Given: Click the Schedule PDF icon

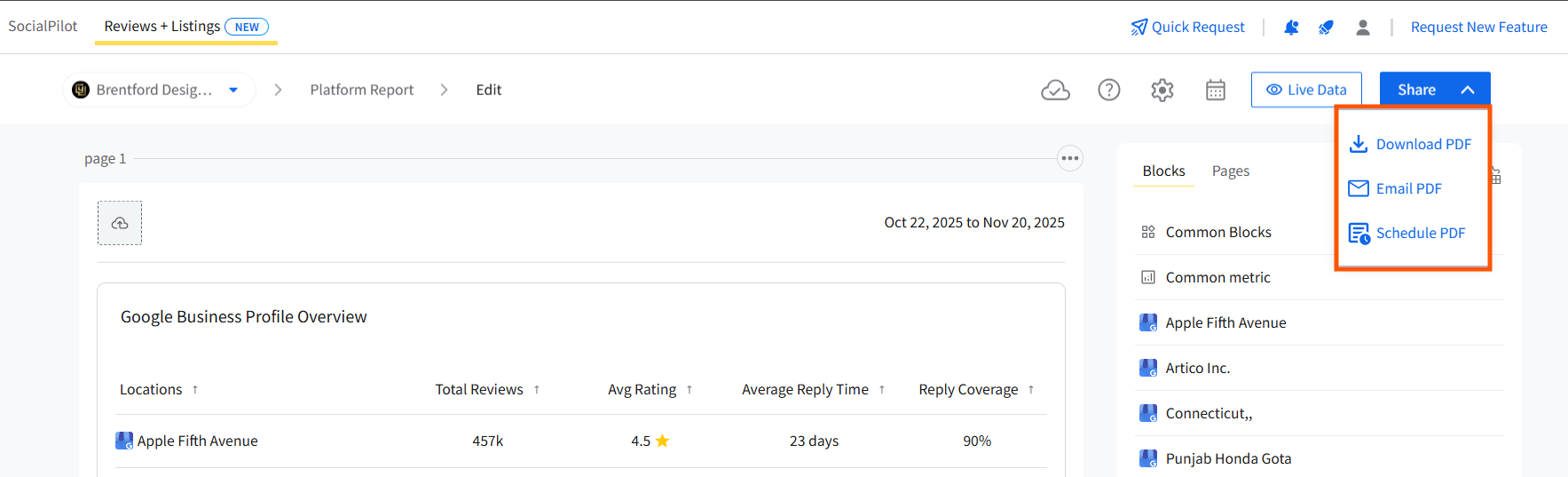Looking at the screenshot, I should coord(1359,234).
